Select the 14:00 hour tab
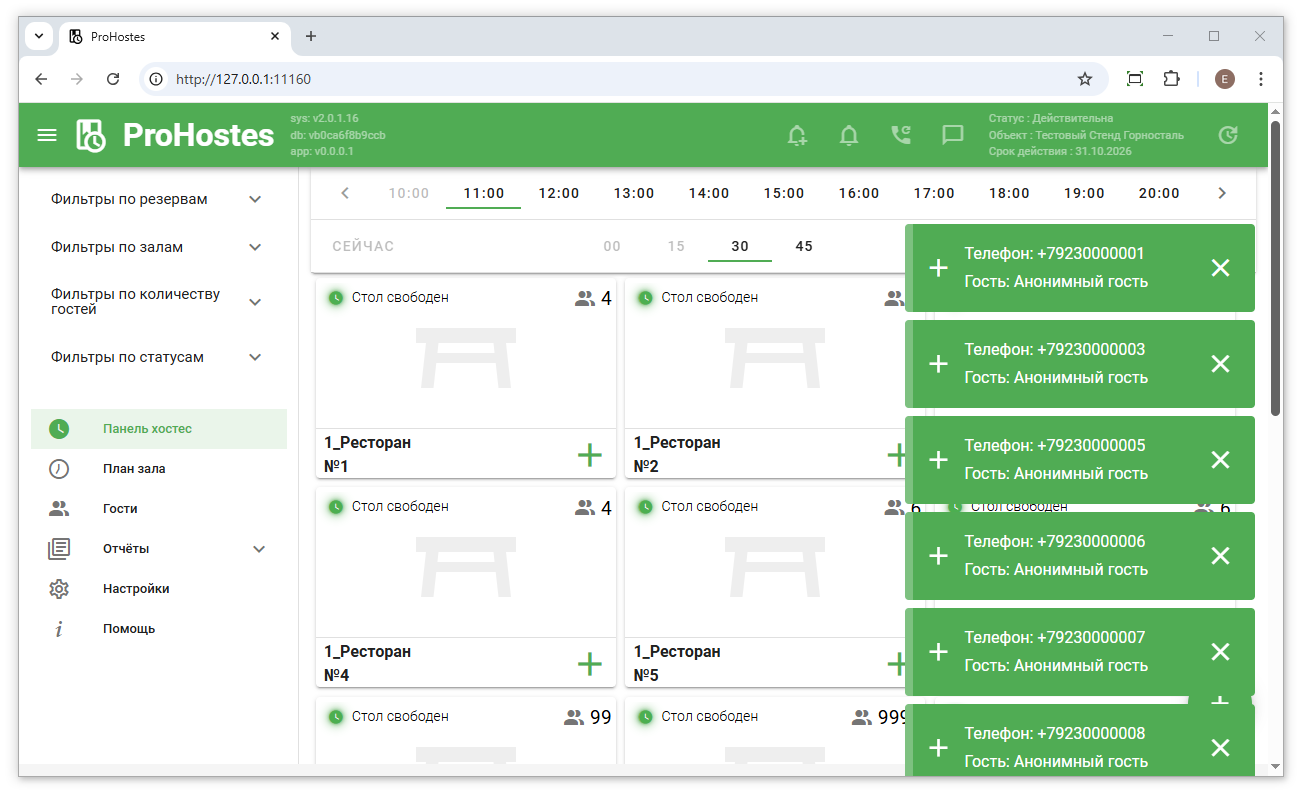 point(708,193)
